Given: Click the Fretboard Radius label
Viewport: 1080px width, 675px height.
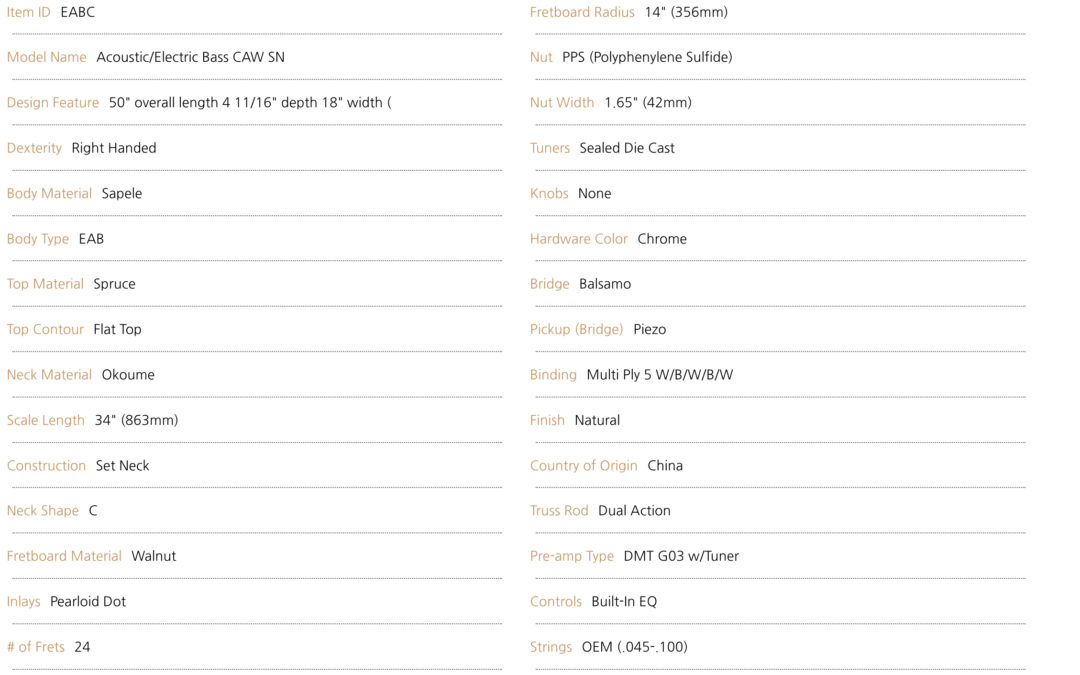Looking at the screenshot, I should [582, 12].
